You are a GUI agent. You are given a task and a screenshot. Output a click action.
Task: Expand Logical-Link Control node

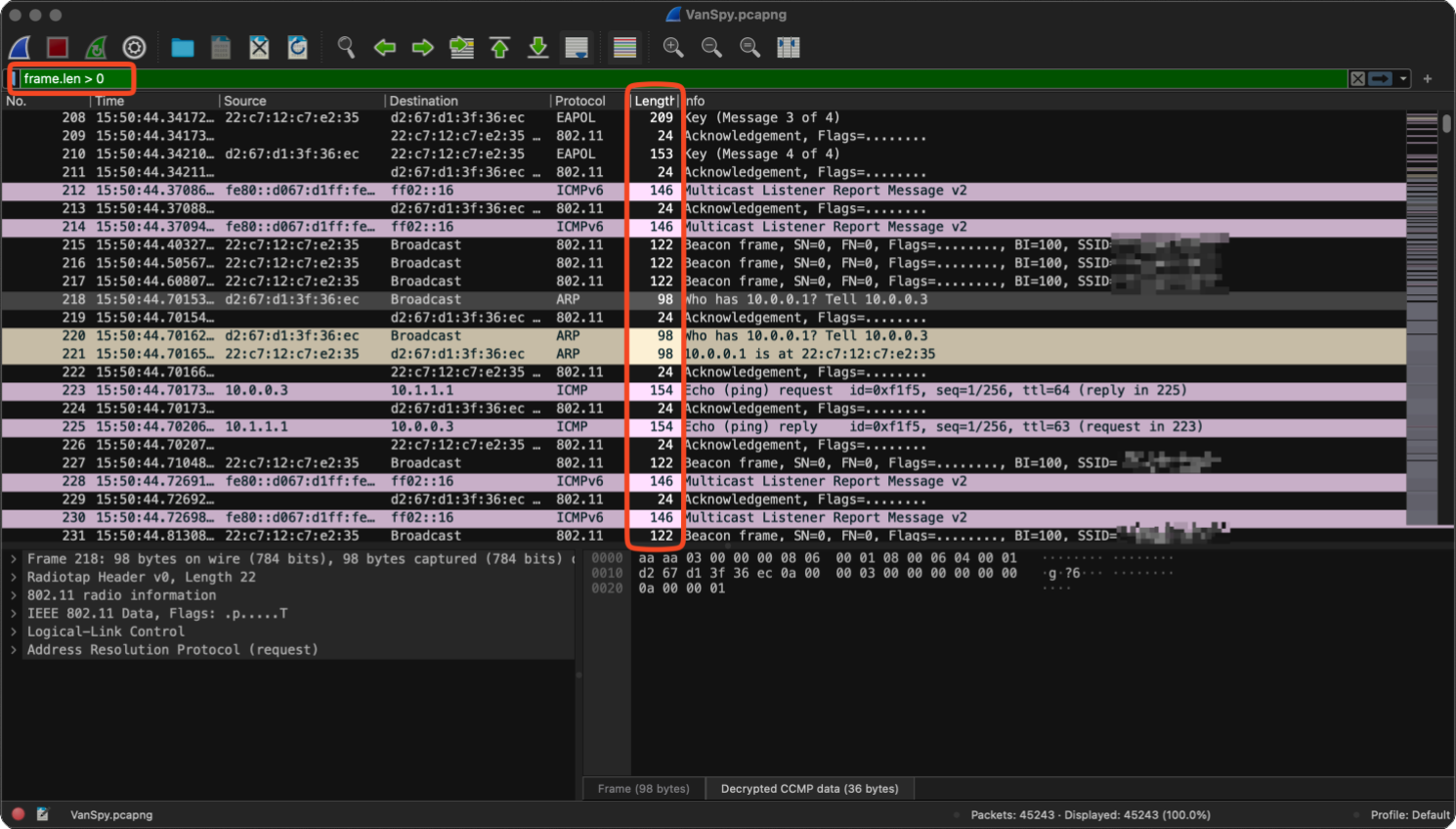(14, 632)
